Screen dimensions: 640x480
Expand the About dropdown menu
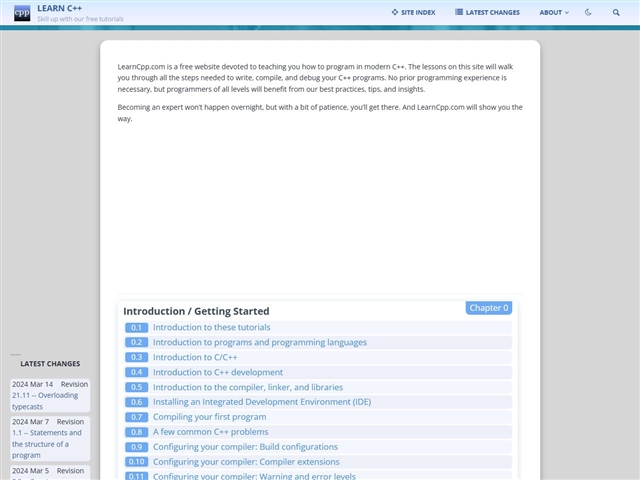[554, 12]
